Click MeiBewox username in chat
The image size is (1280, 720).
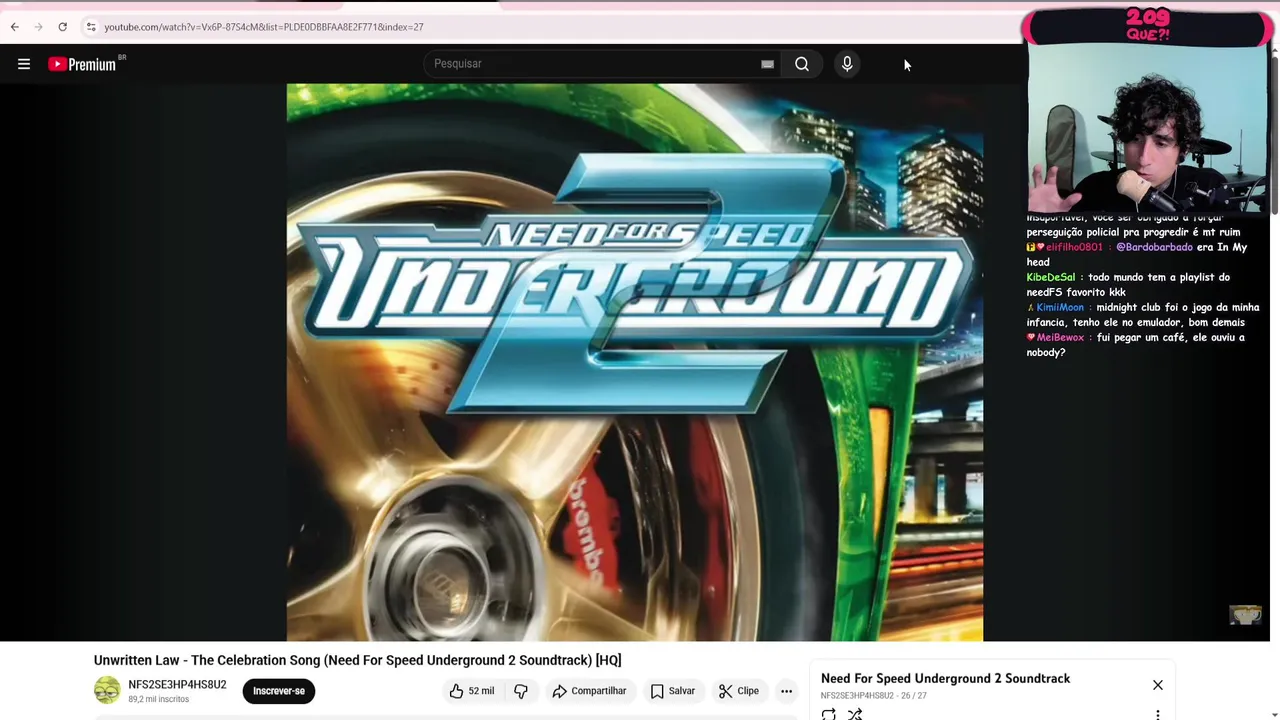(x=1060, y=337)
